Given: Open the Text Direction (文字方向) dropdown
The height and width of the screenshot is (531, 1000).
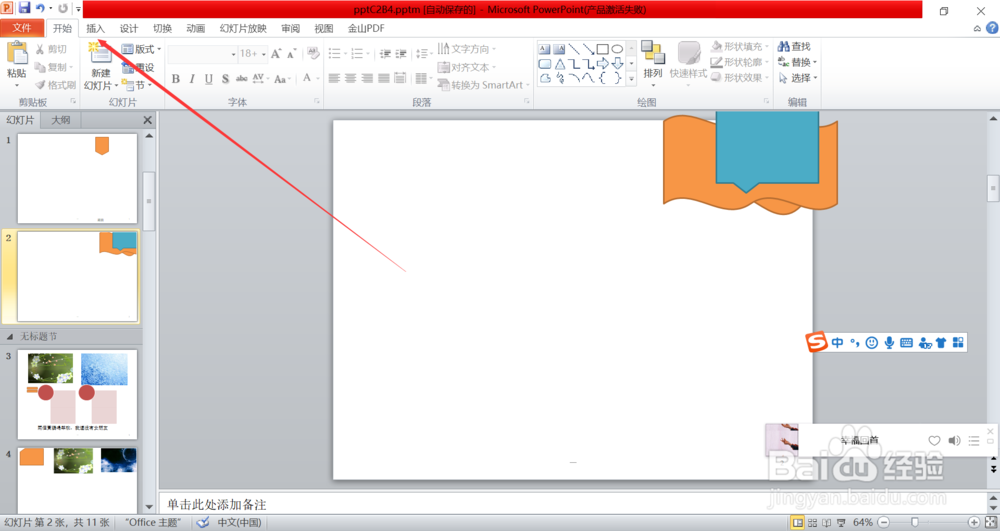Looking at the screenshot, I should pos(467,49).
